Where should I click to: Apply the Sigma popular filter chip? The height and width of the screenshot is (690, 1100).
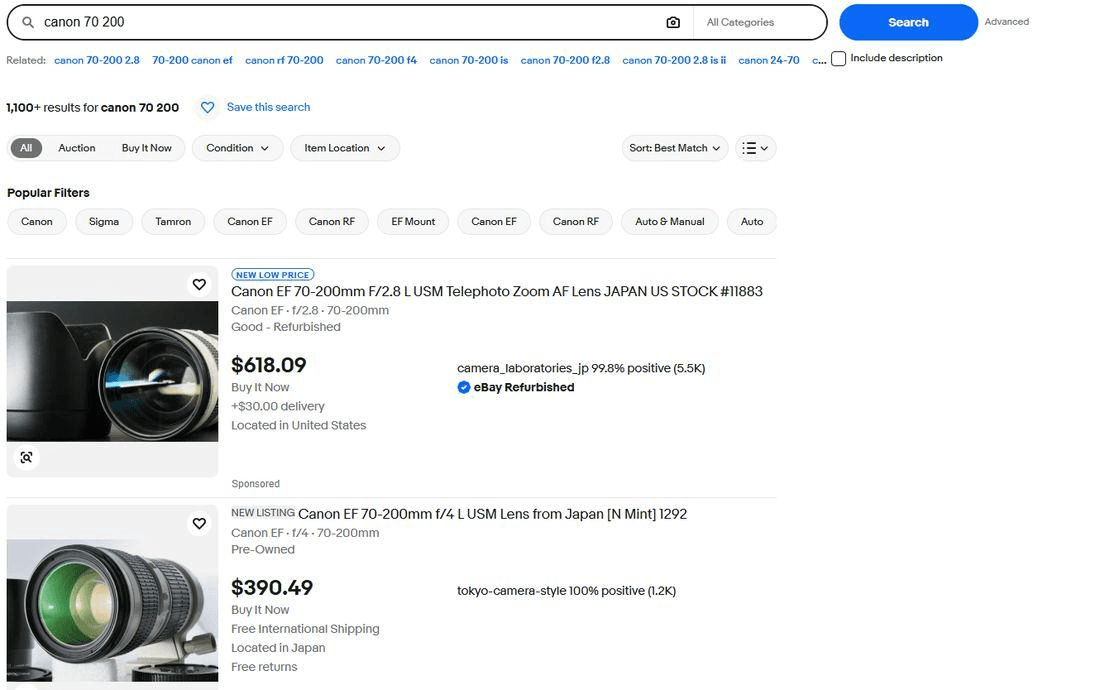click(104, 222)
